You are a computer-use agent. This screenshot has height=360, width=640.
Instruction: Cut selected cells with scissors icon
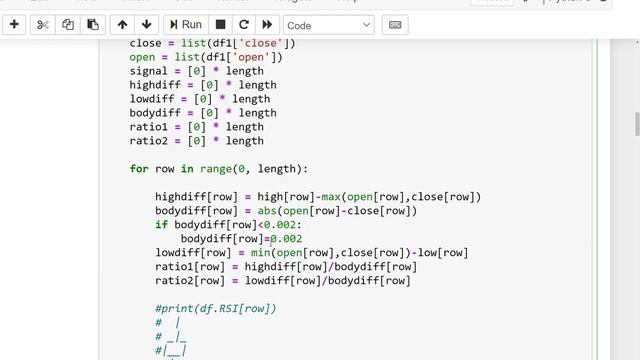[x=42, y=24]
